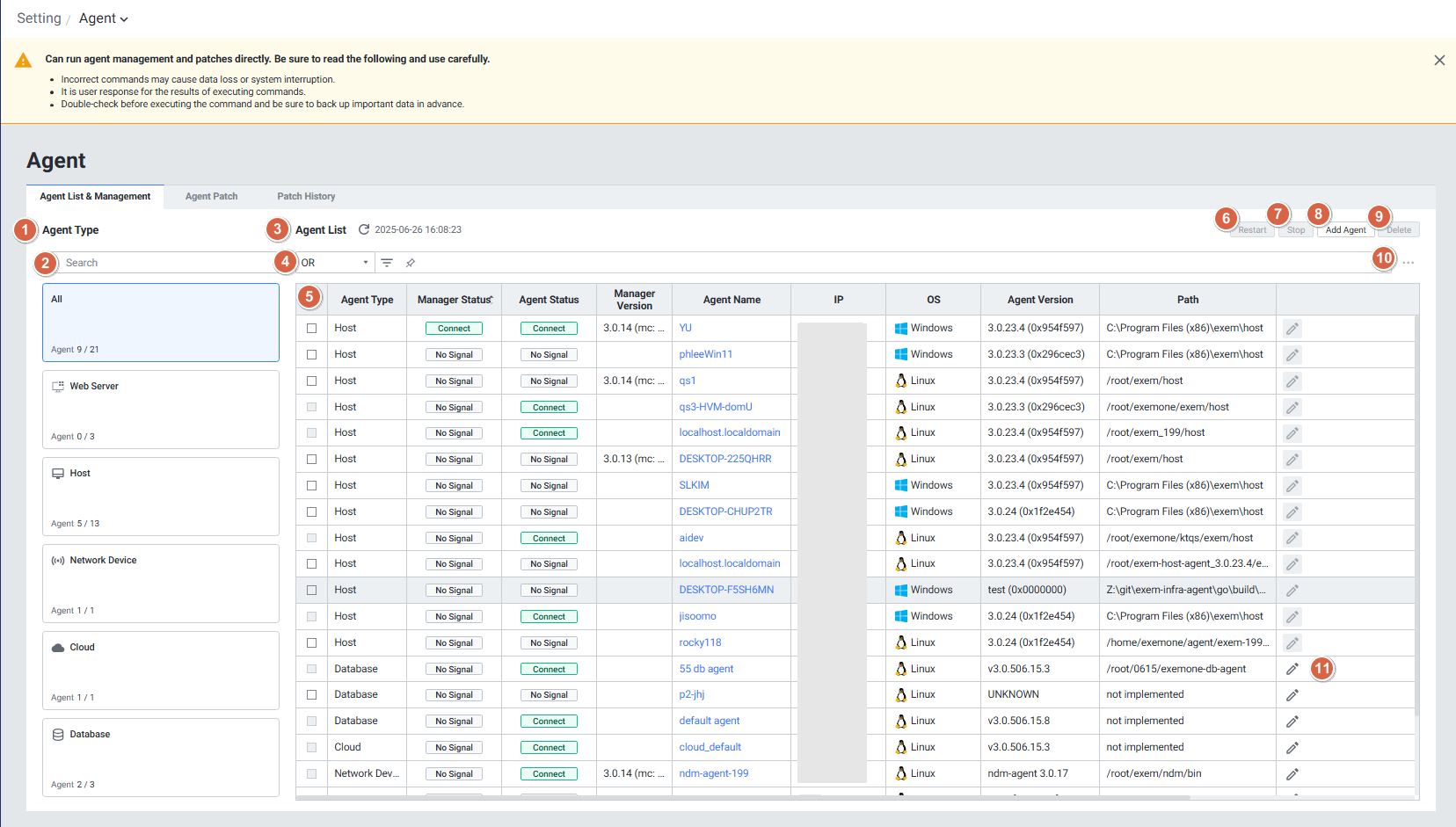Click edit pencil for cloud_default row

click(1292, 748)
